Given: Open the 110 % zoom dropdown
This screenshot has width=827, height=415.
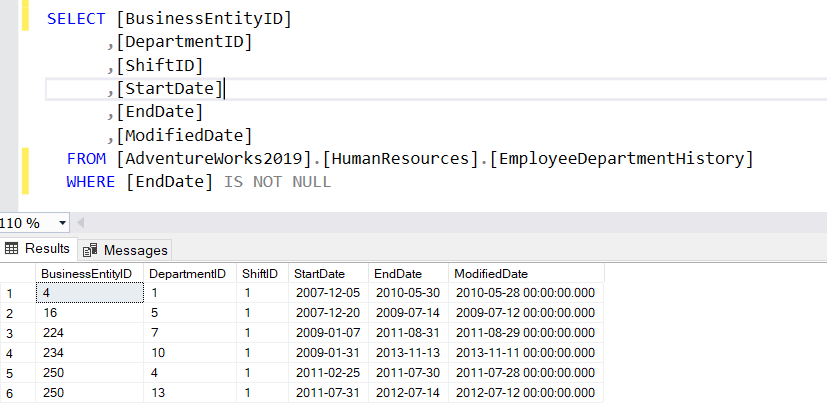Looking at the screenshot, I should [64, 222].
